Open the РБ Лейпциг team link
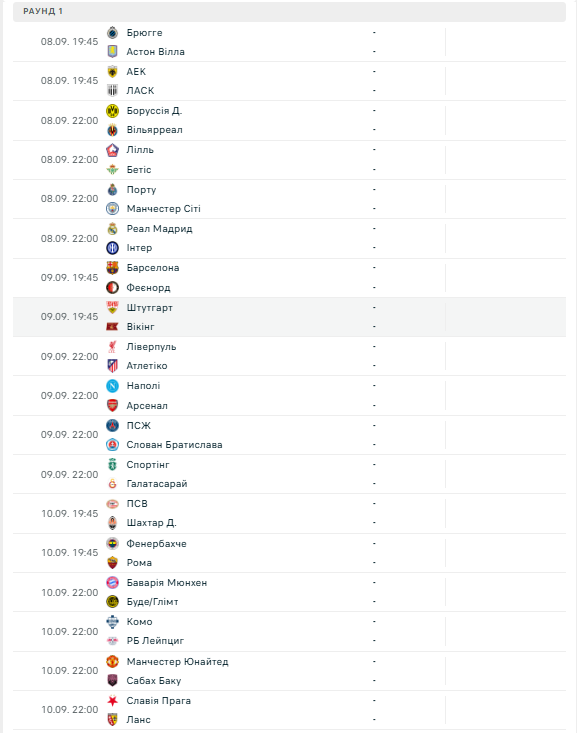Image resolution: width=577 pixels, height=733 pixels. coord(155,641)
